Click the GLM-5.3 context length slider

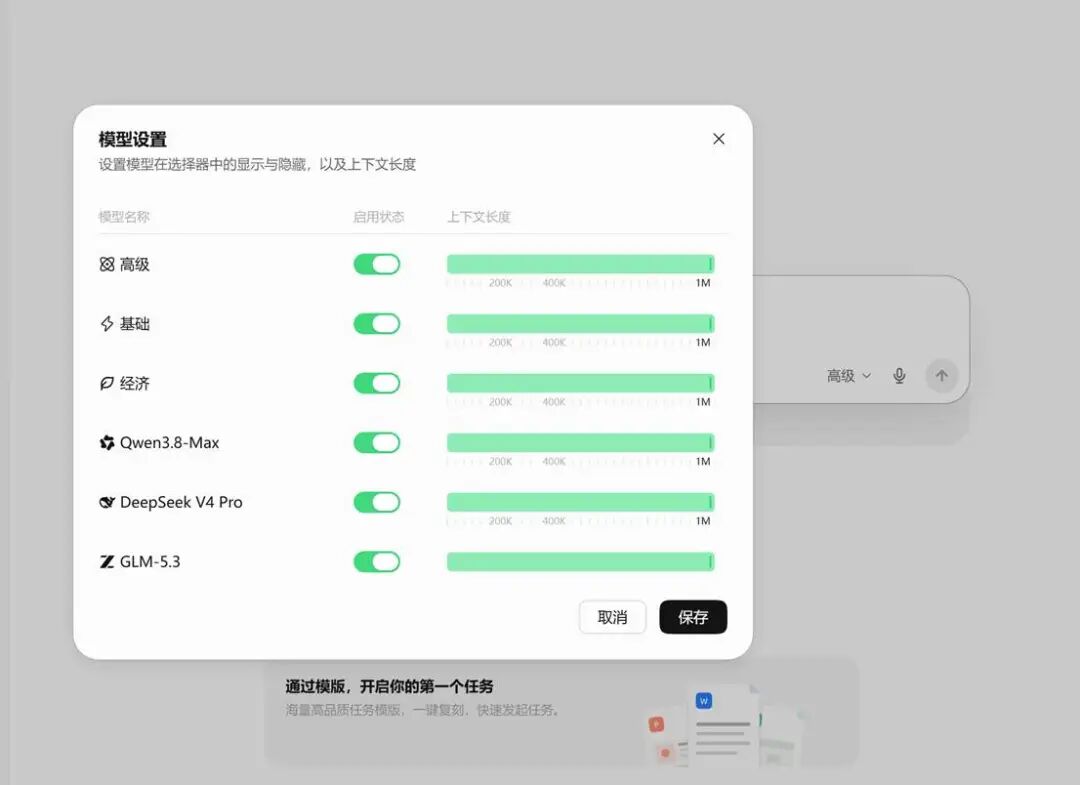[581, 562]
